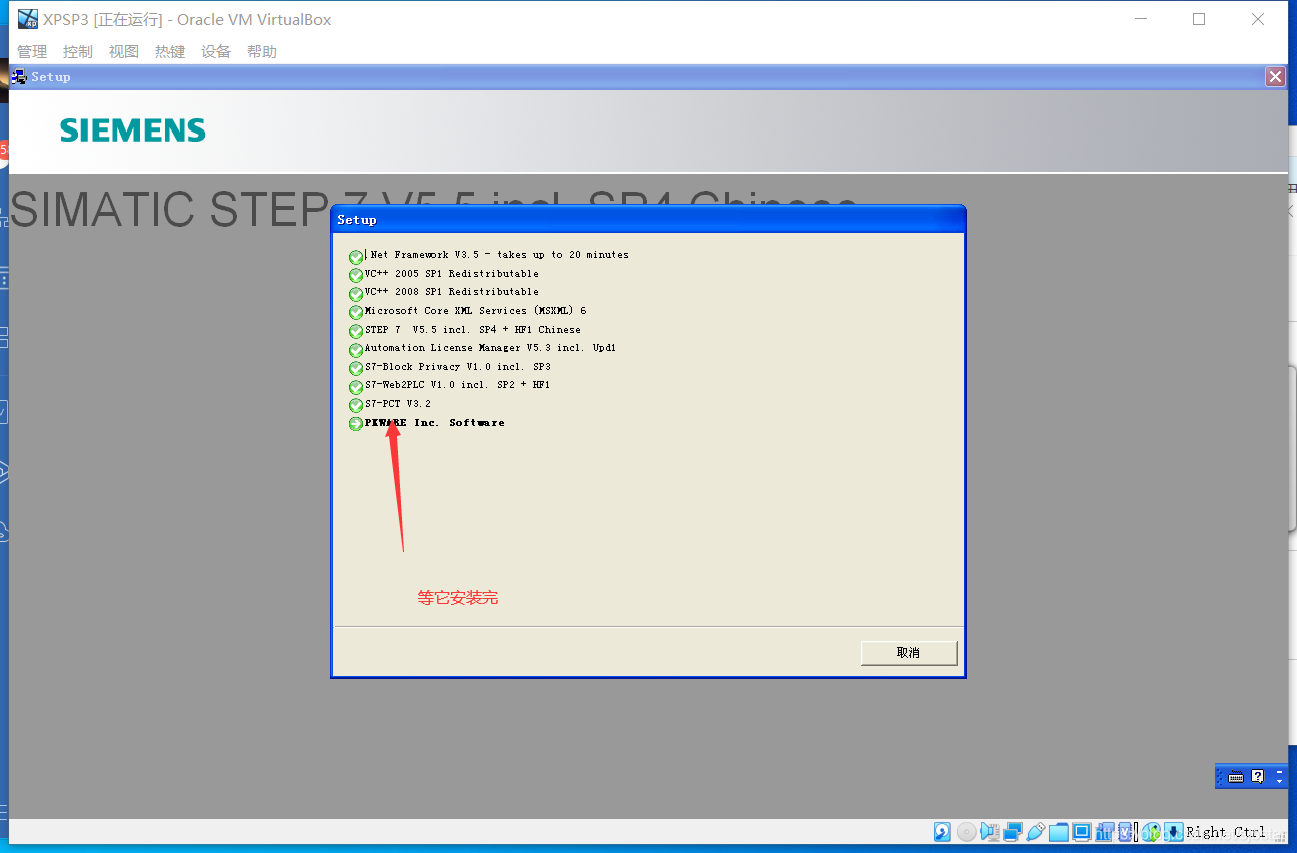Open the 控制 menu
Image resolution: width=1297 pixels, height=853 pixels.
77,51
